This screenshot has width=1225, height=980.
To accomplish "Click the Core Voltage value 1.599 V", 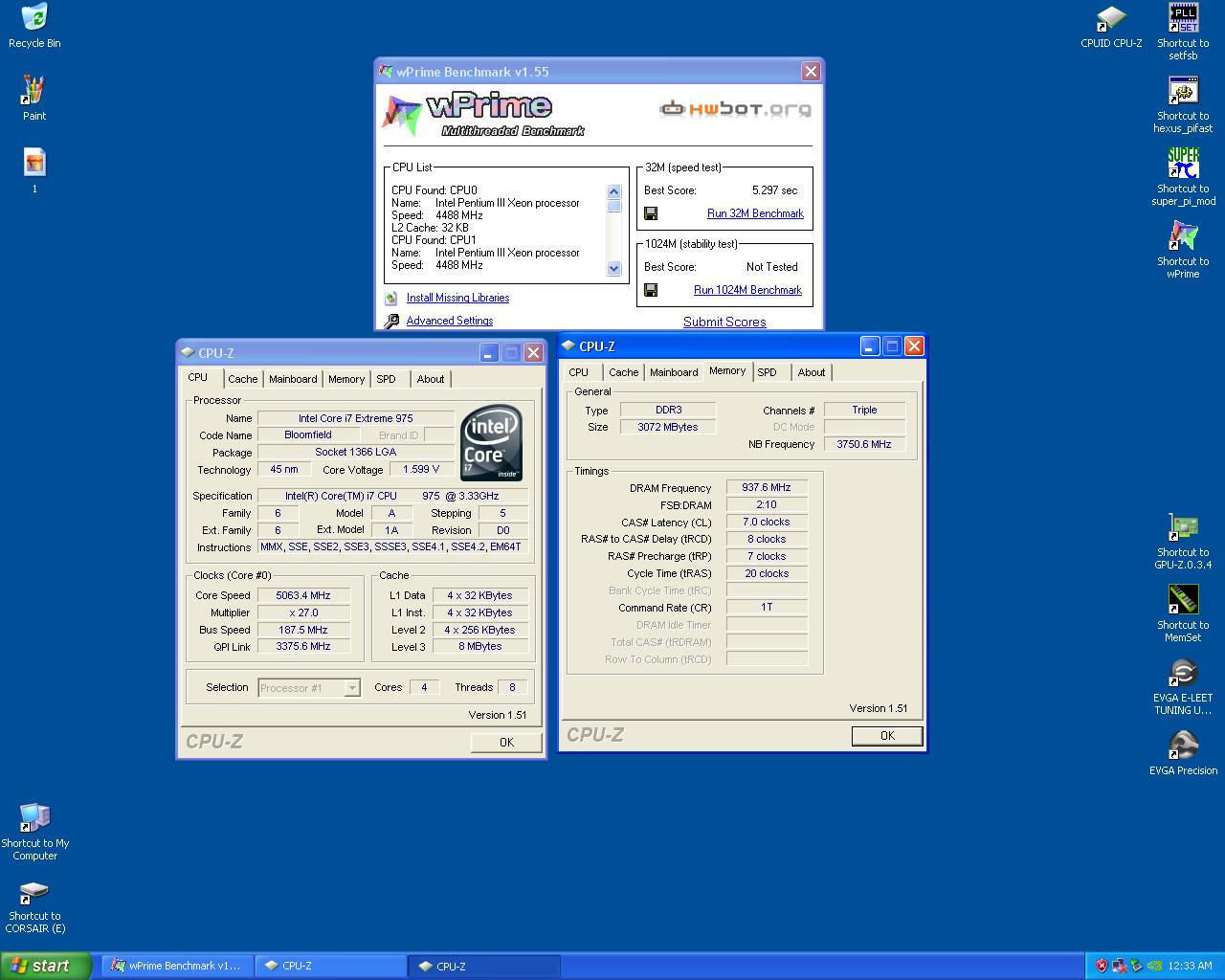I will point(421,469).
